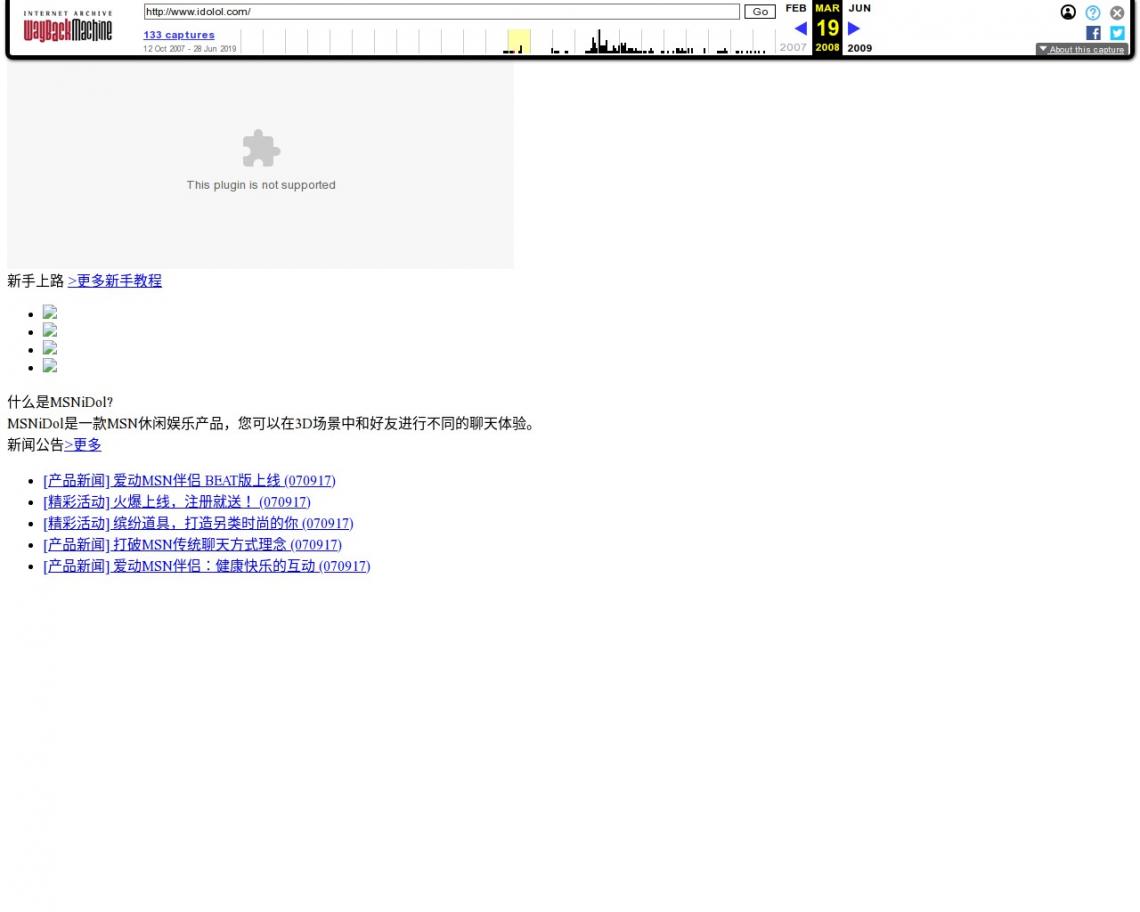The width and height of the screenshot is (1140, 912).
Task: Jump to JUN next month capture
Action: click(x=859, y=8)
